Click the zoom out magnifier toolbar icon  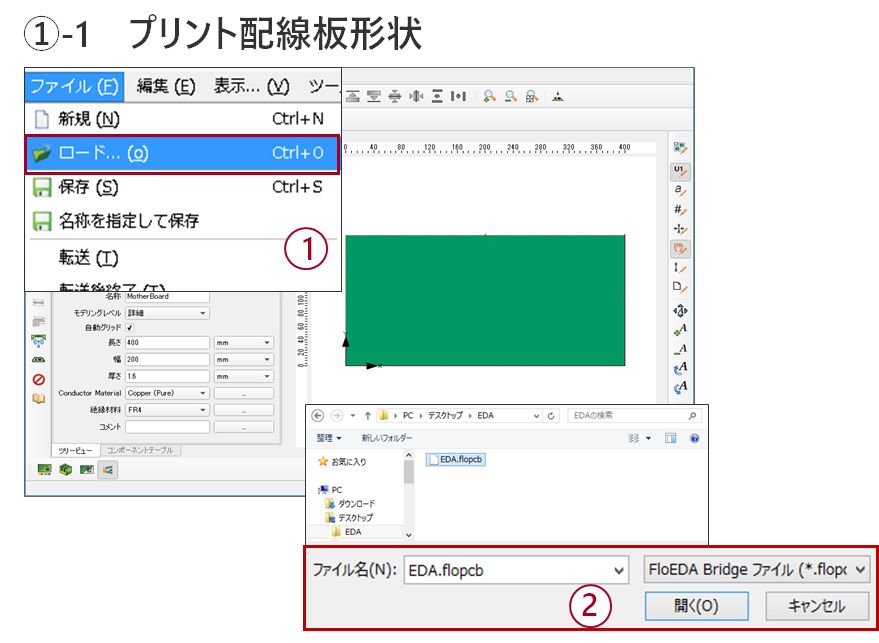point(511,96)
